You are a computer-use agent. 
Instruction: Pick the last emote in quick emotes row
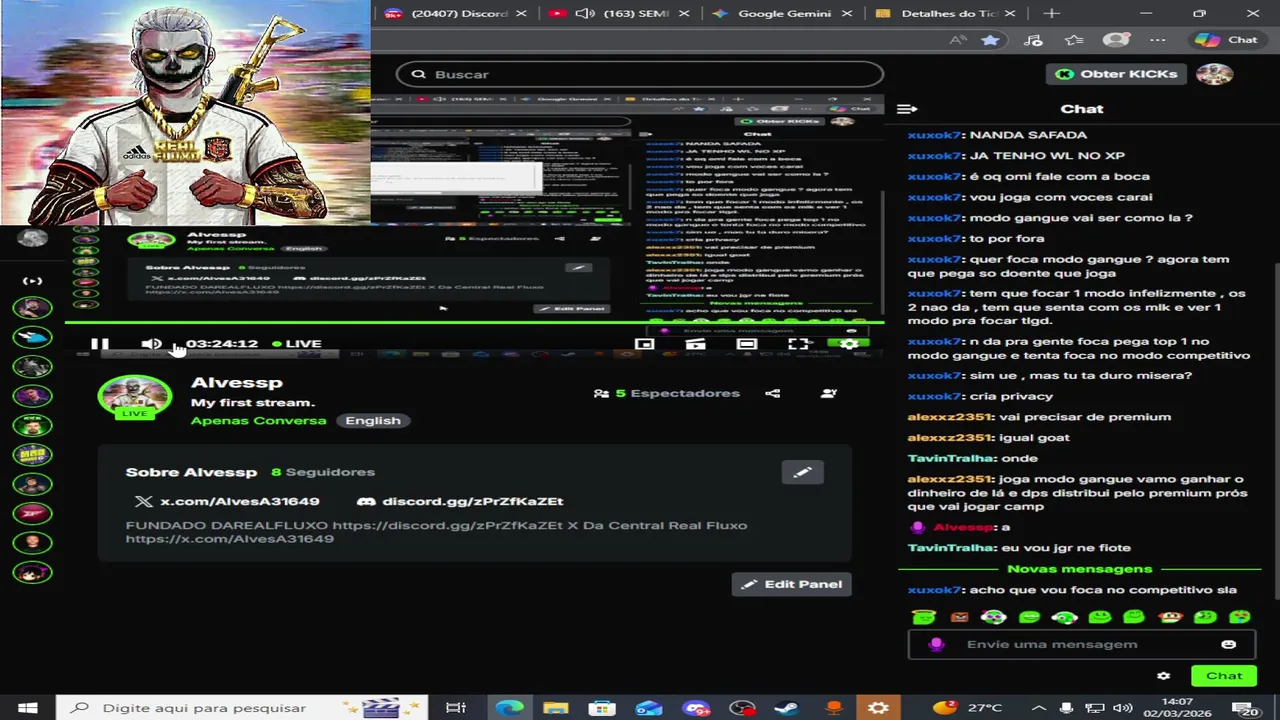tap(1239, 617)
